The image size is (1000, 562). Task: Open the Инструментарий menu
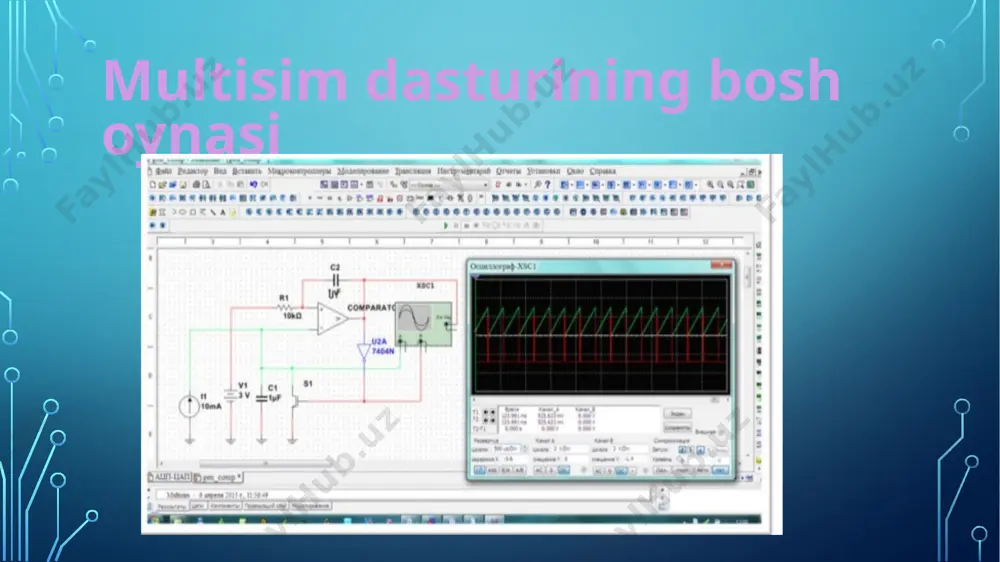point(464,171)
